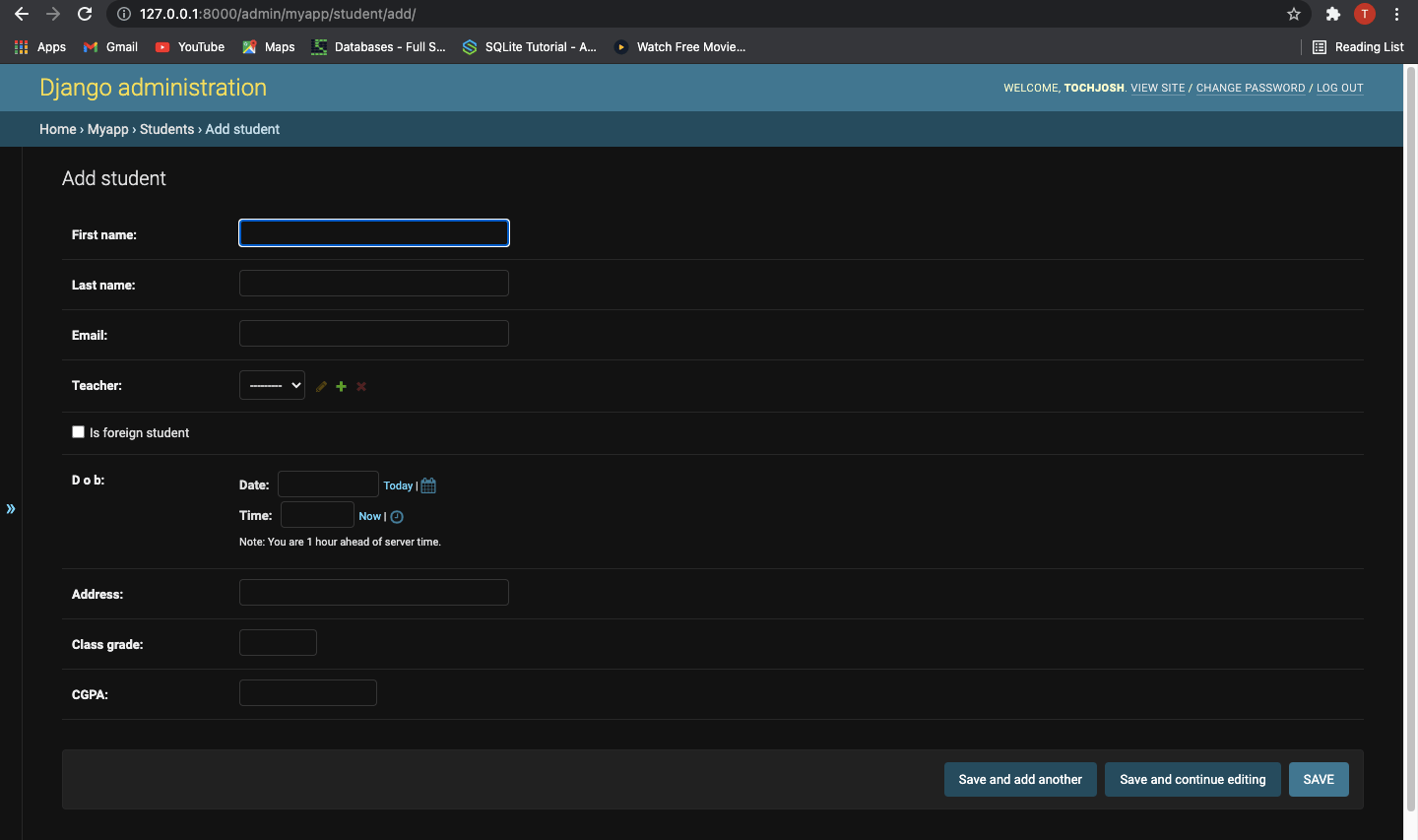1418x840 pixels.
Task: Click the Today link beside the Date field
Action: click(398, 485)
